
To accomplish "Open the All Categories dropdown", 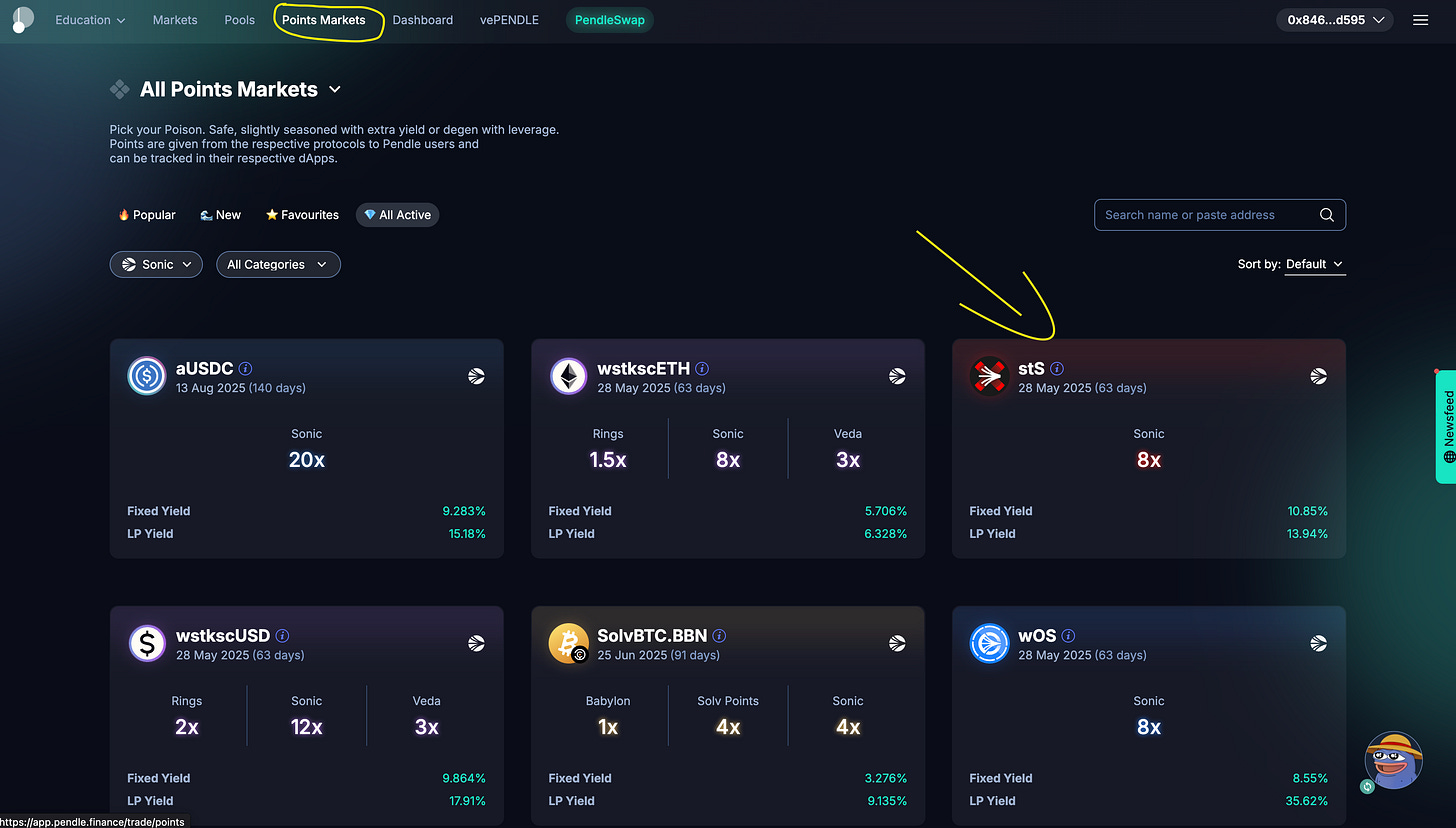I will click(x=278, y=264).
